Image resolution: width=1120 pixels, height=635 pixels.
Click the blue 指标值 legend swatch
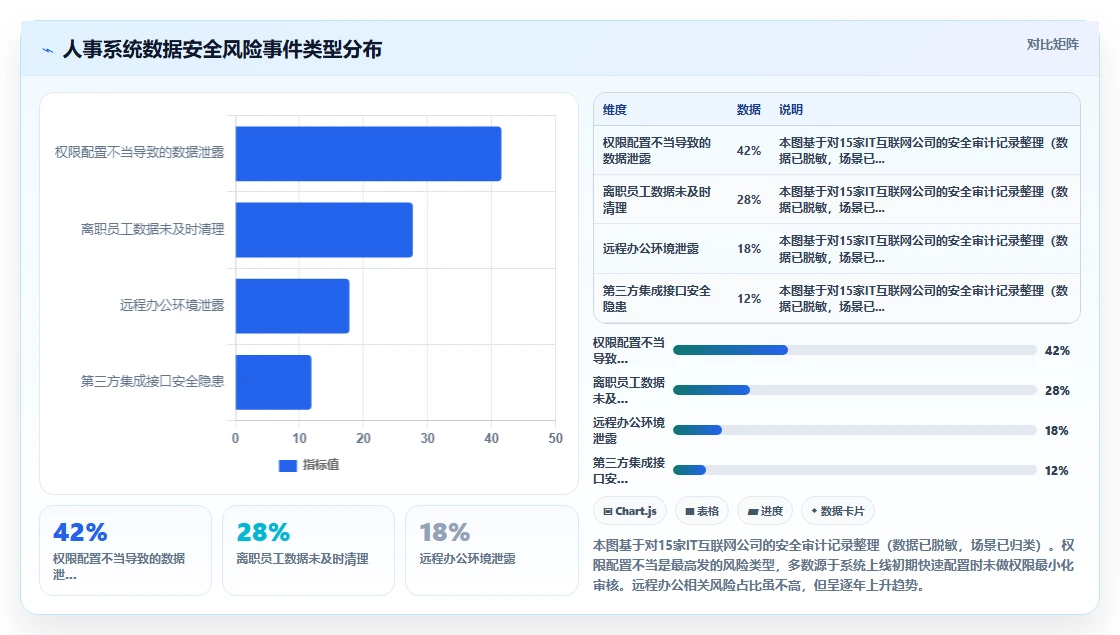(287, 465)
